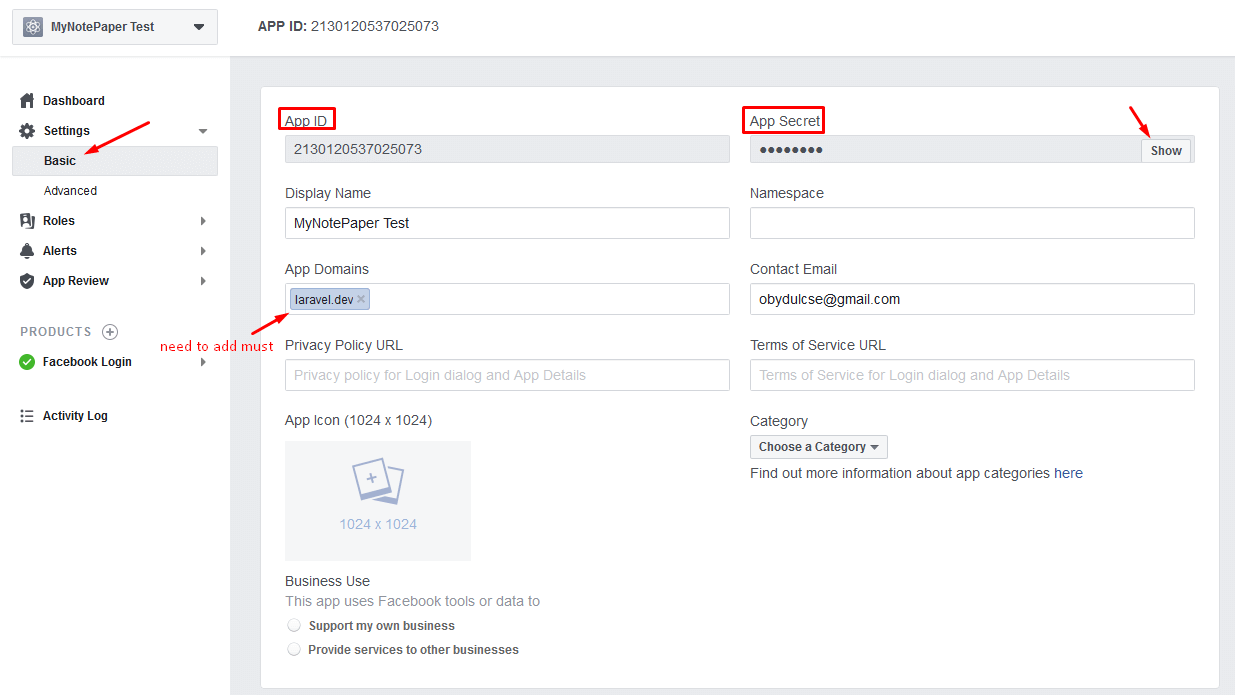Click the Activity Log list icon
Image resolution: width=1235 pixels, height=695 pixels.
click(x=27, y=416)
